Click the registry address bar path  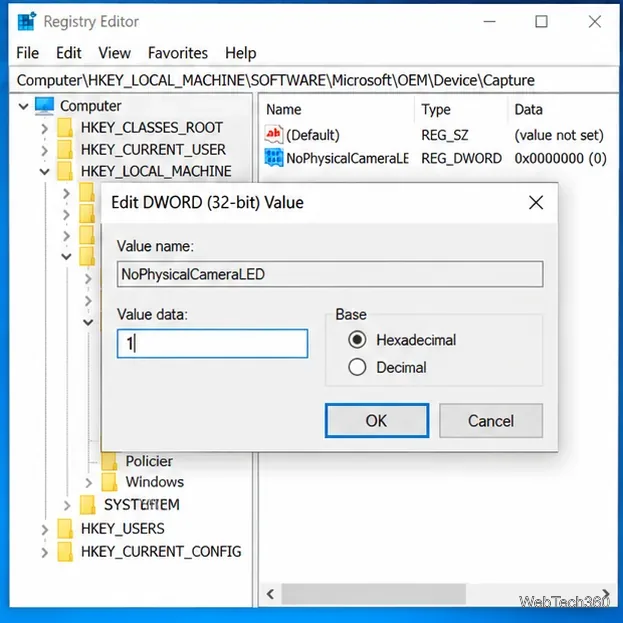[x=275, y=80]
